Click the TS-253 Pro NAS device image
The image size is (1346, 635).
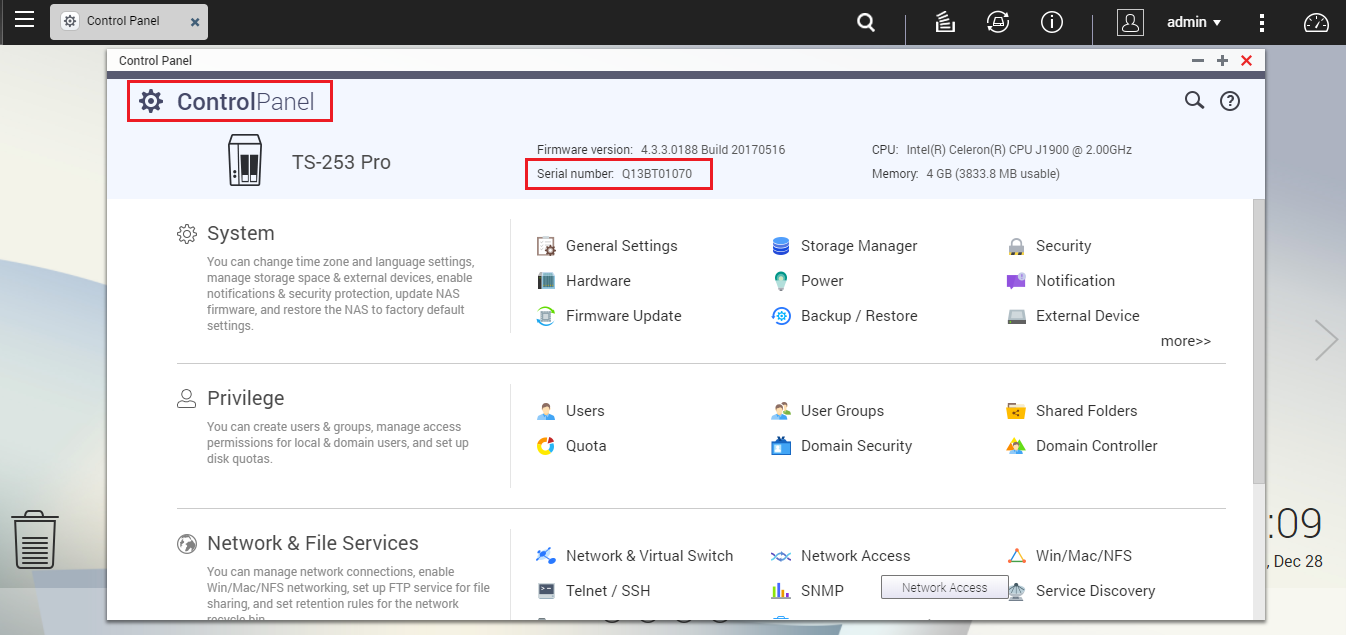point(246,161)
